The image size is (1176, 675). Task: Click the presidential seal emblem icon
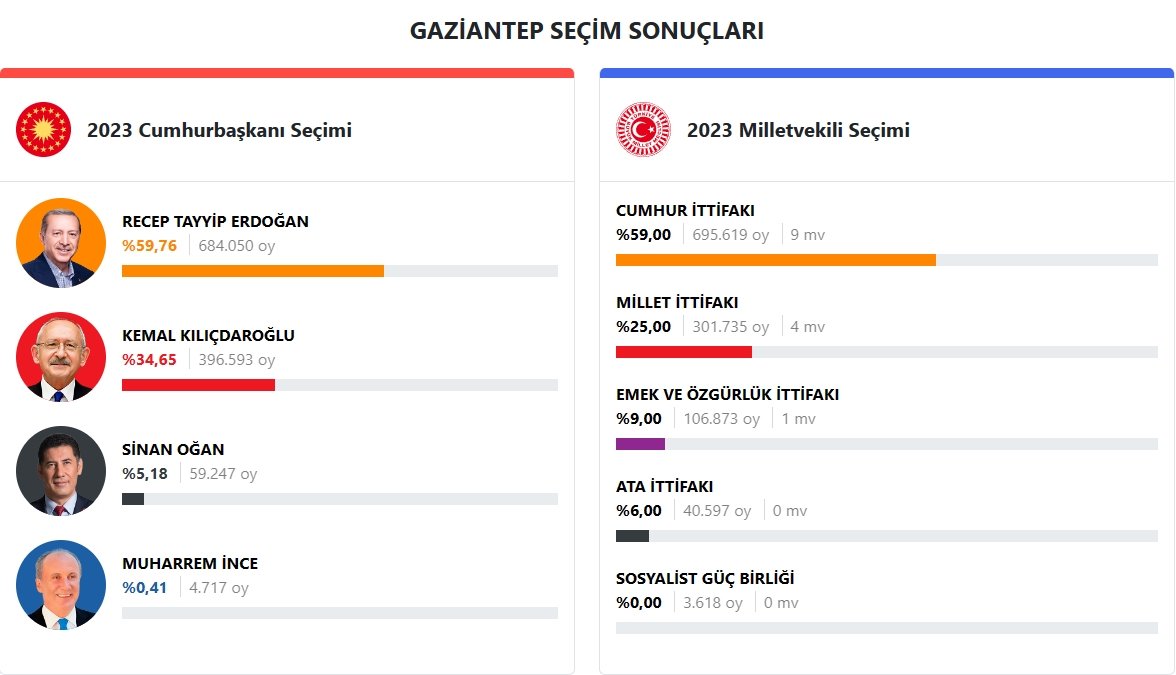coord(44,130)
